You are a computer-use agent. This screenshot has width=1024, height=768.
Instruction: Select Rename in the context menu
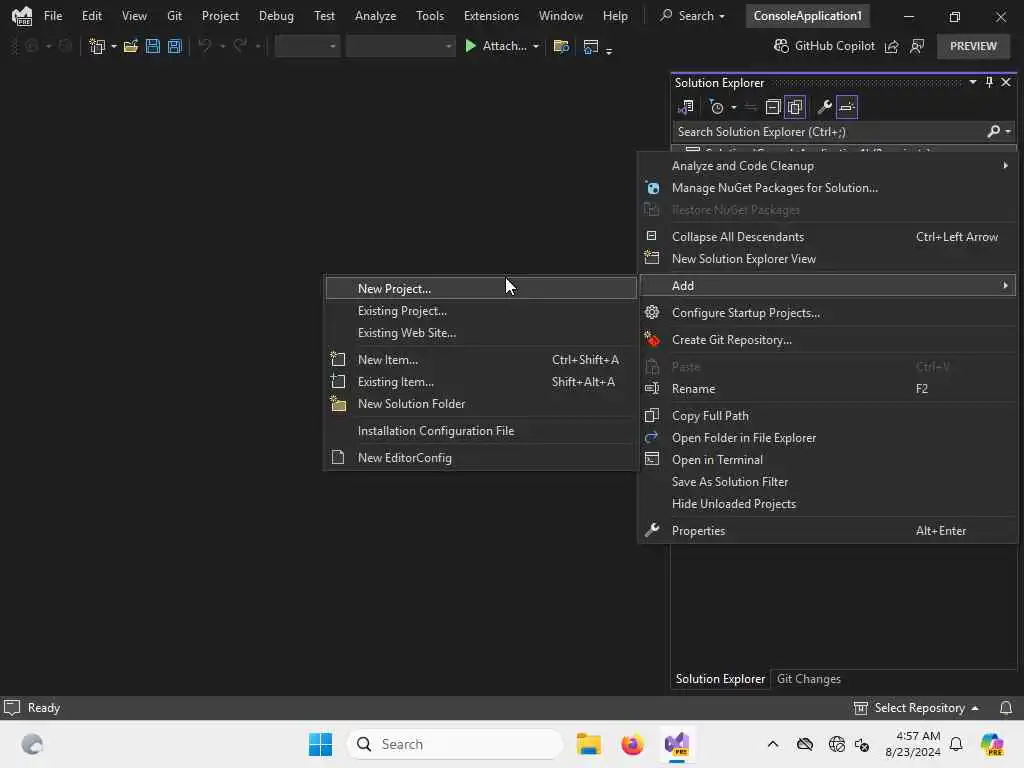(x=827, y=389)
